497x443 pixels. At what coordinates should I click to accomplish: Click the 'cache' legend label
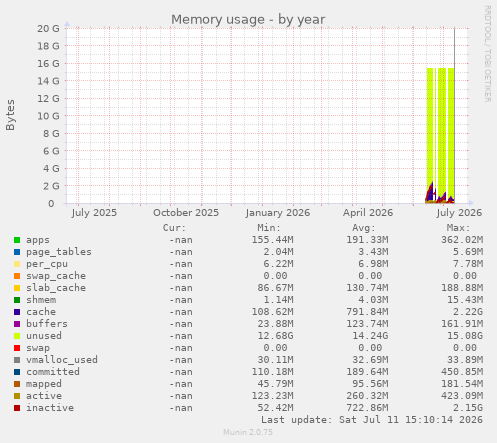(41, 312)
